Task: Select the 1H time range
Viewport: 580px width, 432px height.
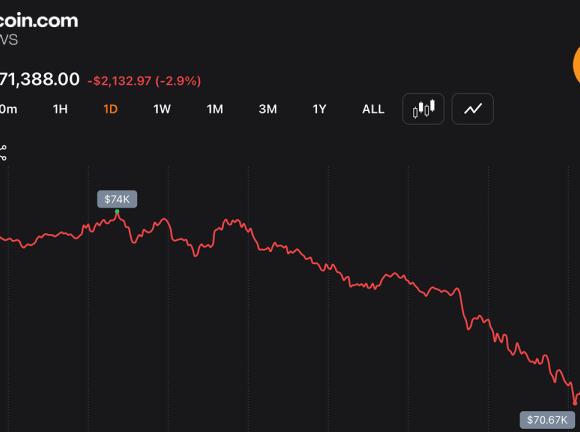Action: [60, 109]
